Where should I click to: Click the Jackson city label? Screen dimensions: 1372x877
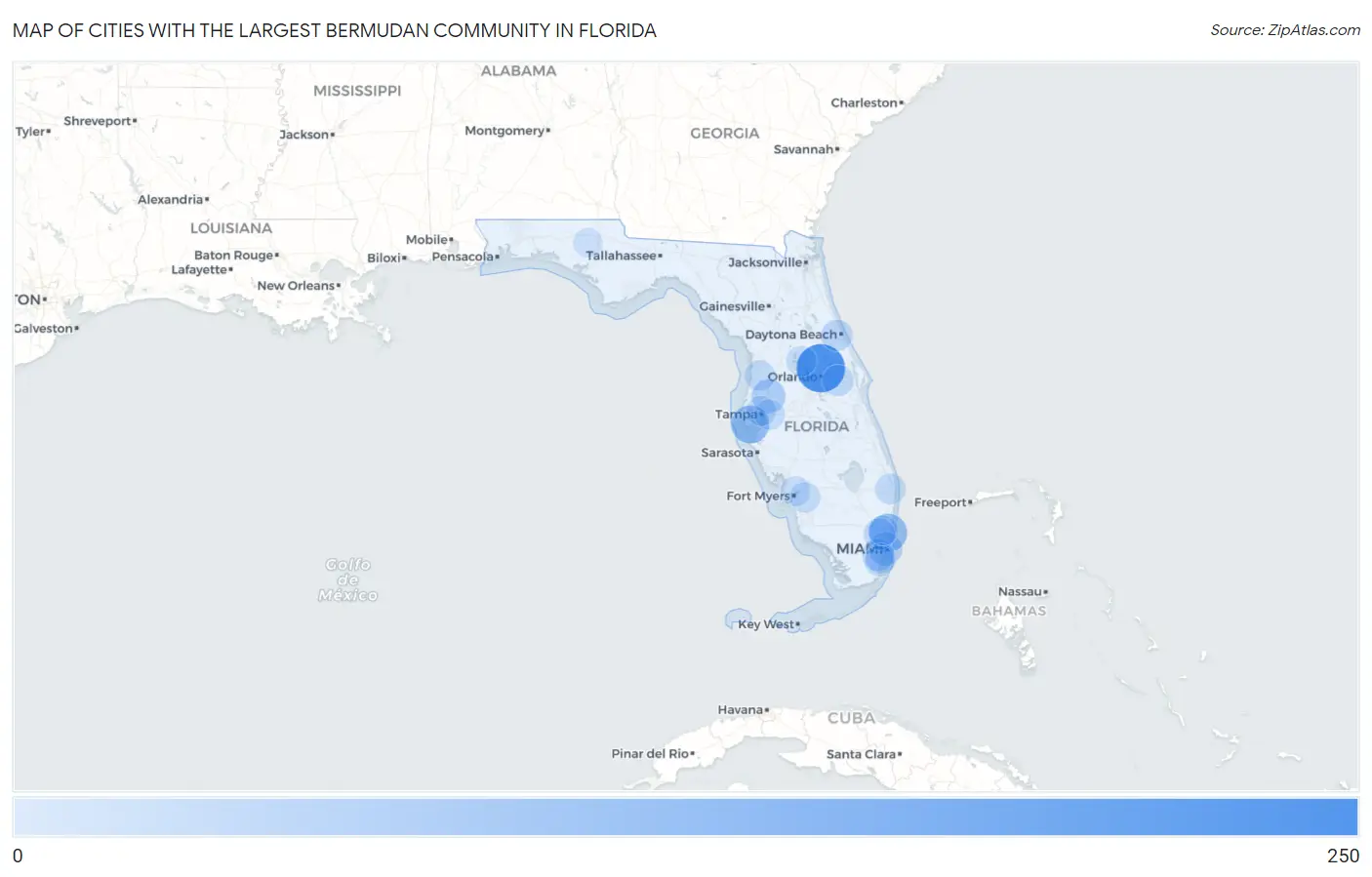click(x=303, y=135)
